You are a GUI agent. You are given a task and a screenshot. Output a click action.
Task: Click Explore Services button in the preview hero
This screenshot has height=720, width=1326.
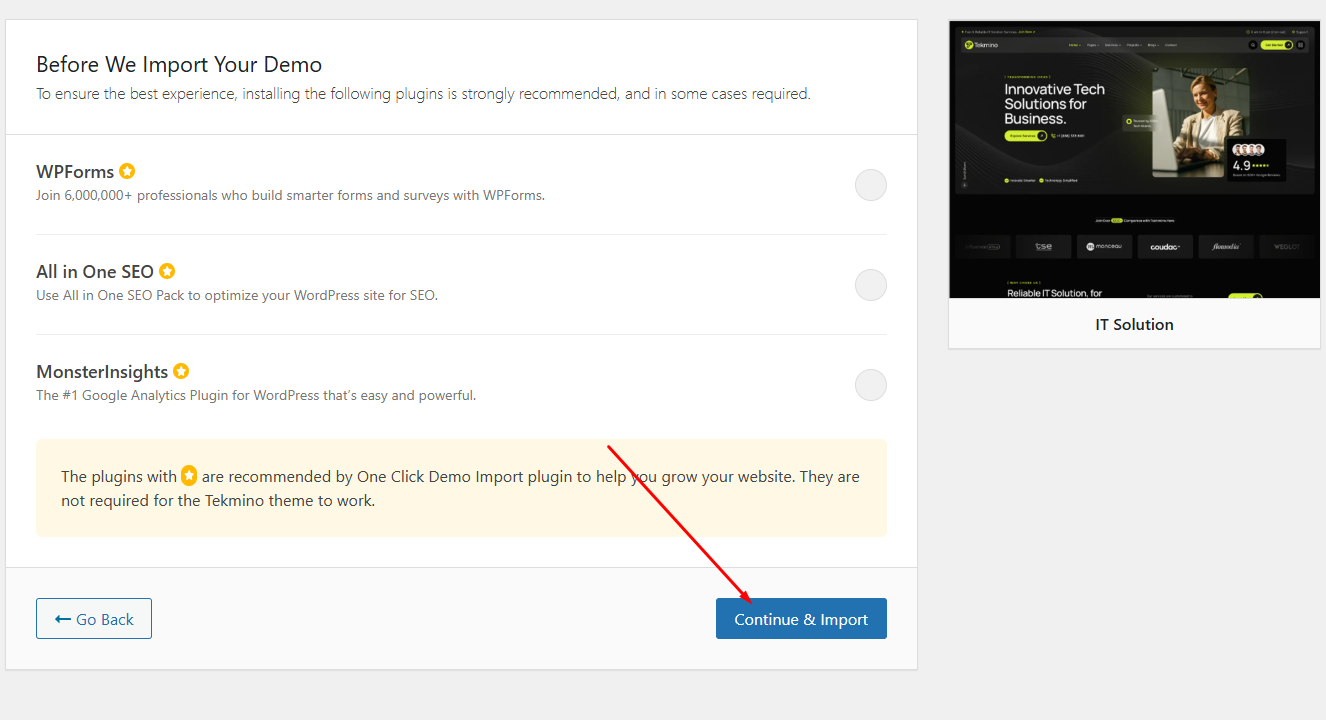[x=1025, y=135]
